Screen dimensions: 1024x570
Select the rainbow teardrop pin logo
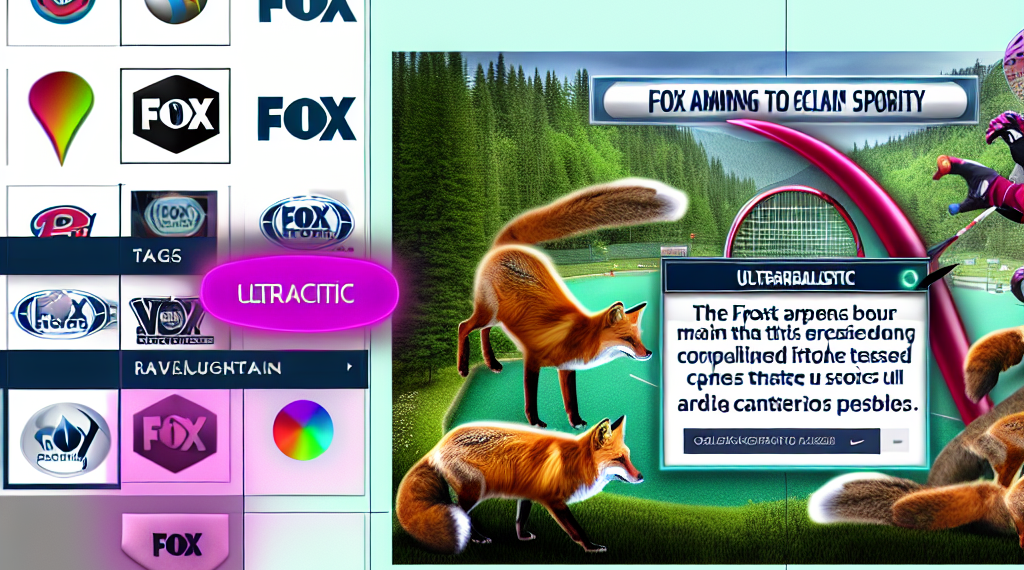pyautogui.click(x=61, y=116)
